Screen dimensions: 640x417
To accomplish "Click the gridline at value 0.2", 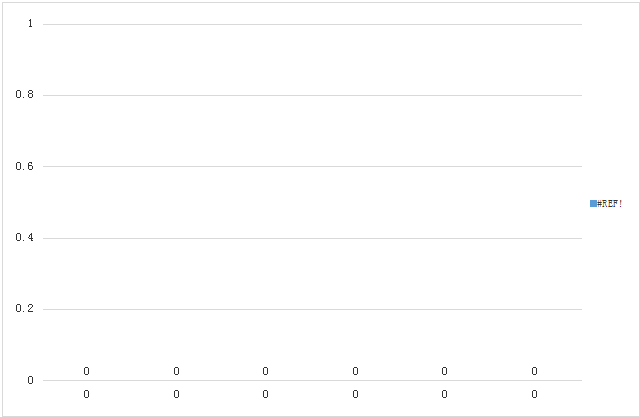I will coord(312,309).
